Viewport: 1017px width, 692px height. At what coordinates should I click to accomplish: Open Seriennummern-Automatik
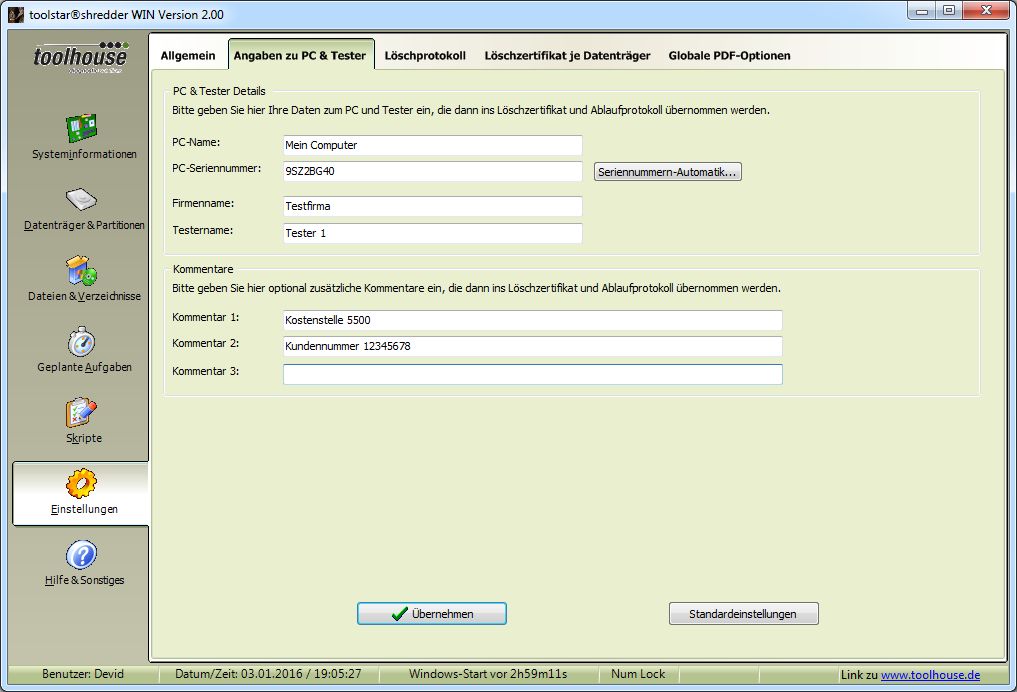(668, 171)
